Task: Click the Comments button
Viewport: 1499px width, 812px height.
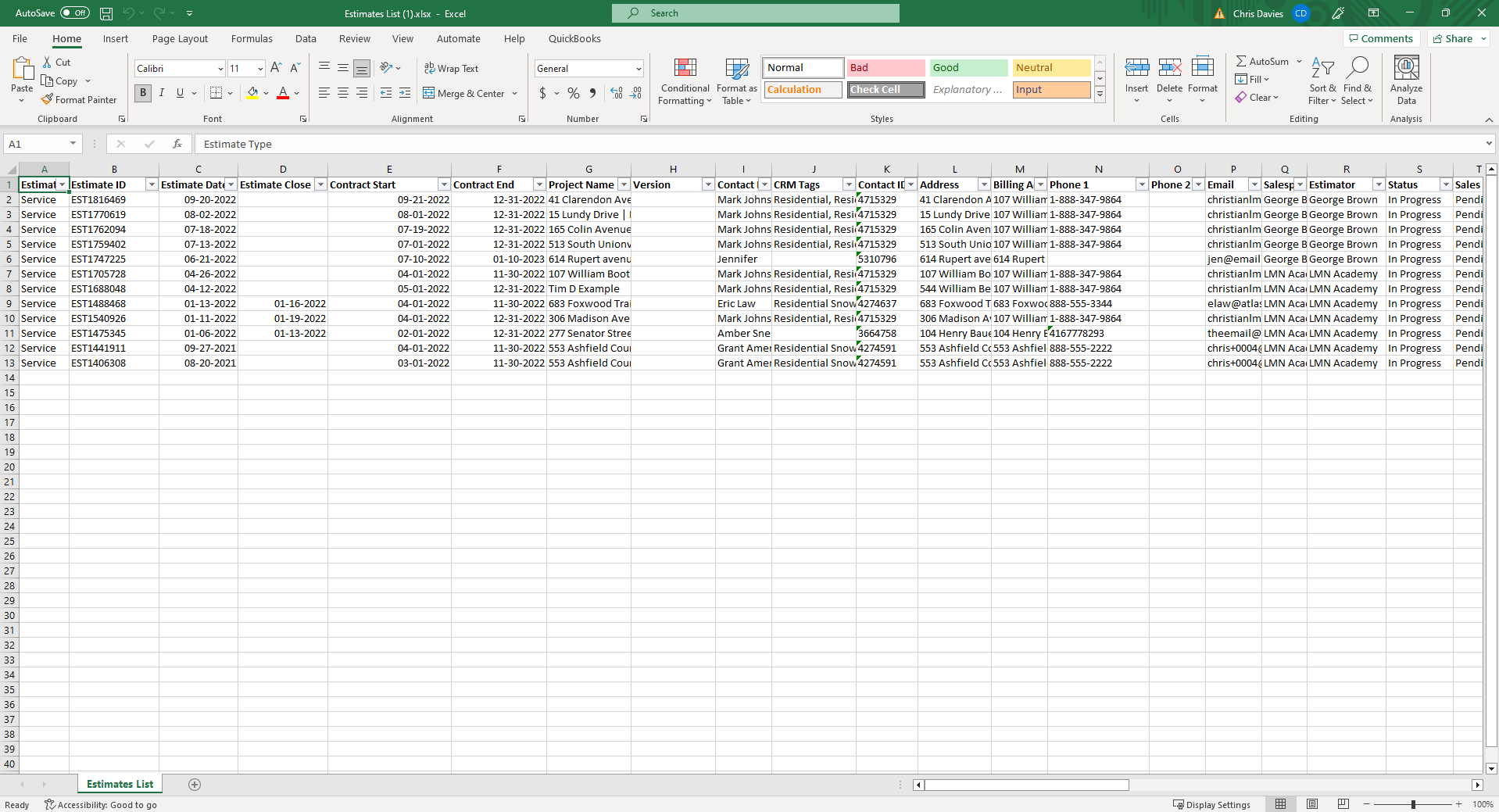Action: pyautogui.click(x=1380, y=39)
